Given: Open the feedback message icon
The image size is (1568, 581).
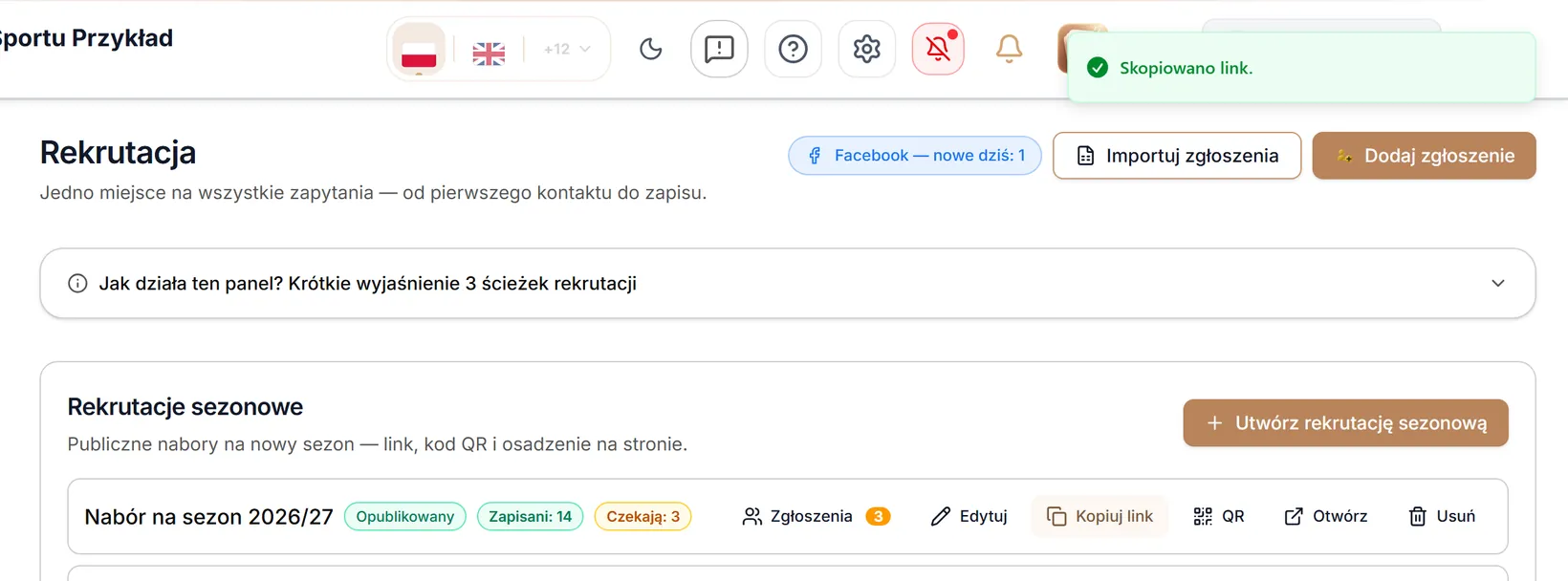Looking at the screenshot, I should point(719,49).
